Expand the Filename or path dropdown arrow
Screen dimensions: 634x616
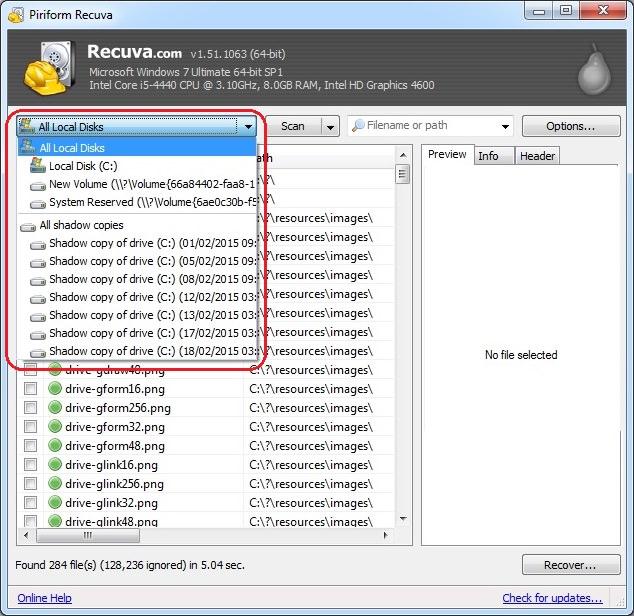505,127
